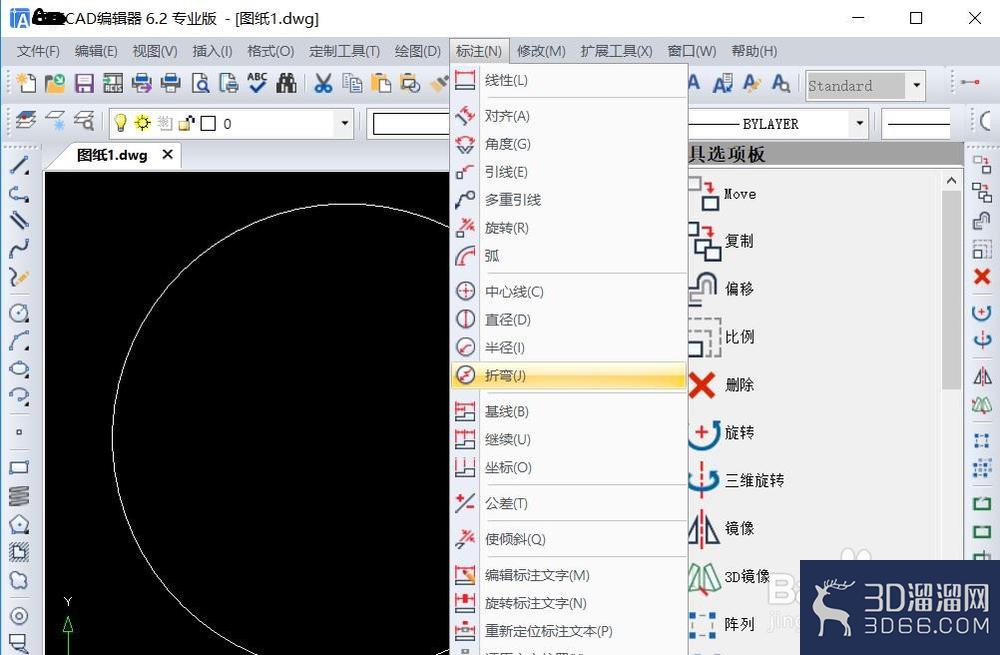Choose highlighted 折弯(J) menu item
This screenshot has height=655, width=1000.
click(x=569, y=376)
